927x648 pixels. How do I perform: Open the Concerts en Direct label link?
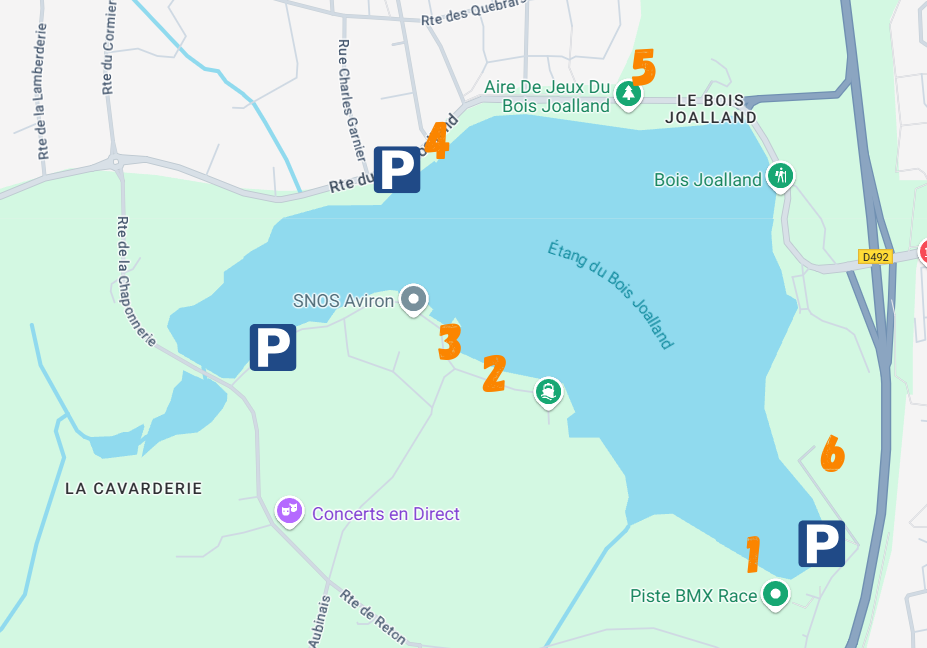[385, 514]
